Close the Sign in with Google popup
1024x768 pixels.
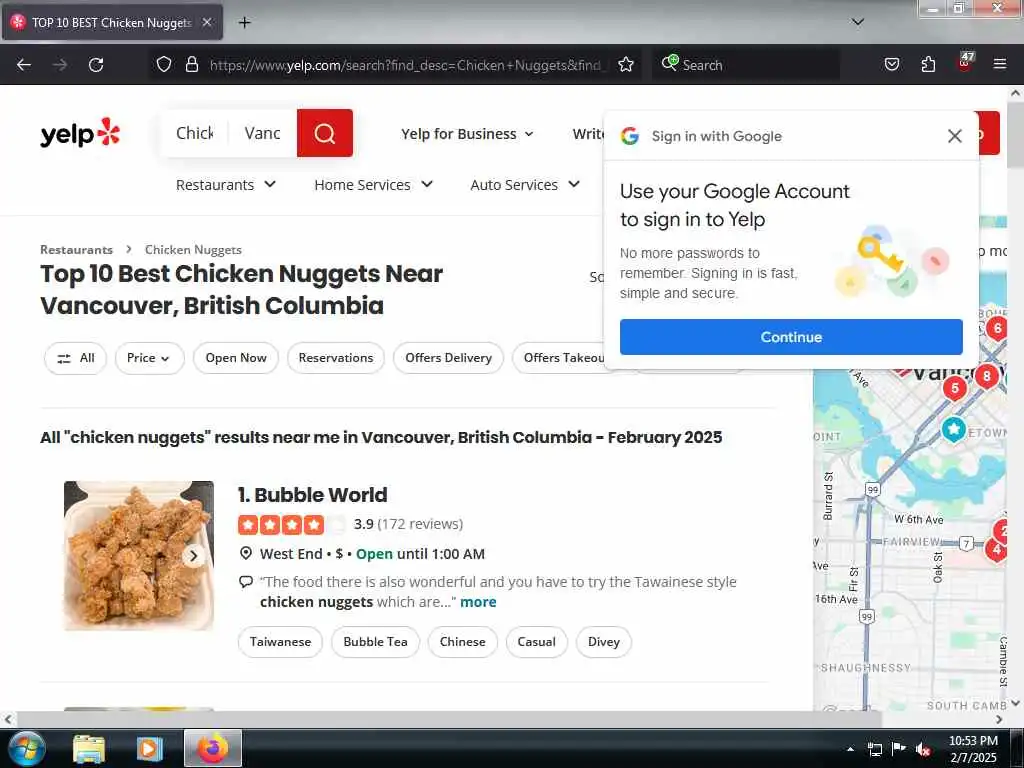click(954, 136)
